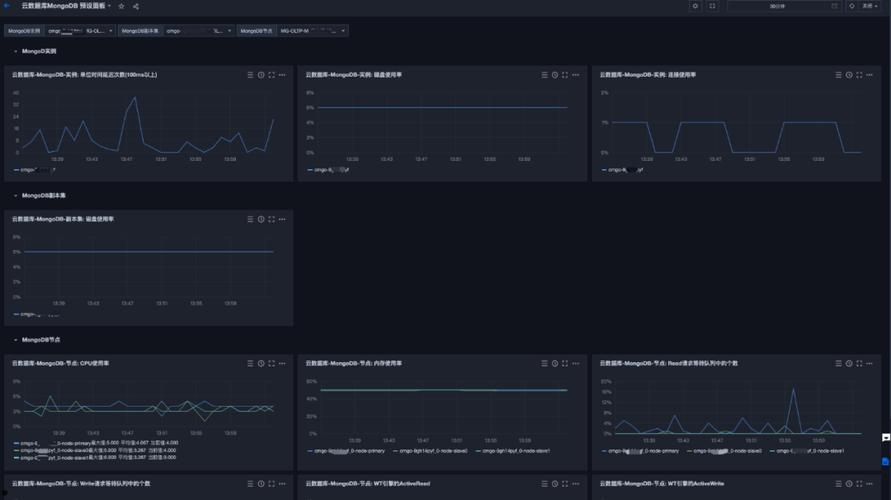
Task: Click WT引擎的ActiveWrite panel title
Action: 662,484
